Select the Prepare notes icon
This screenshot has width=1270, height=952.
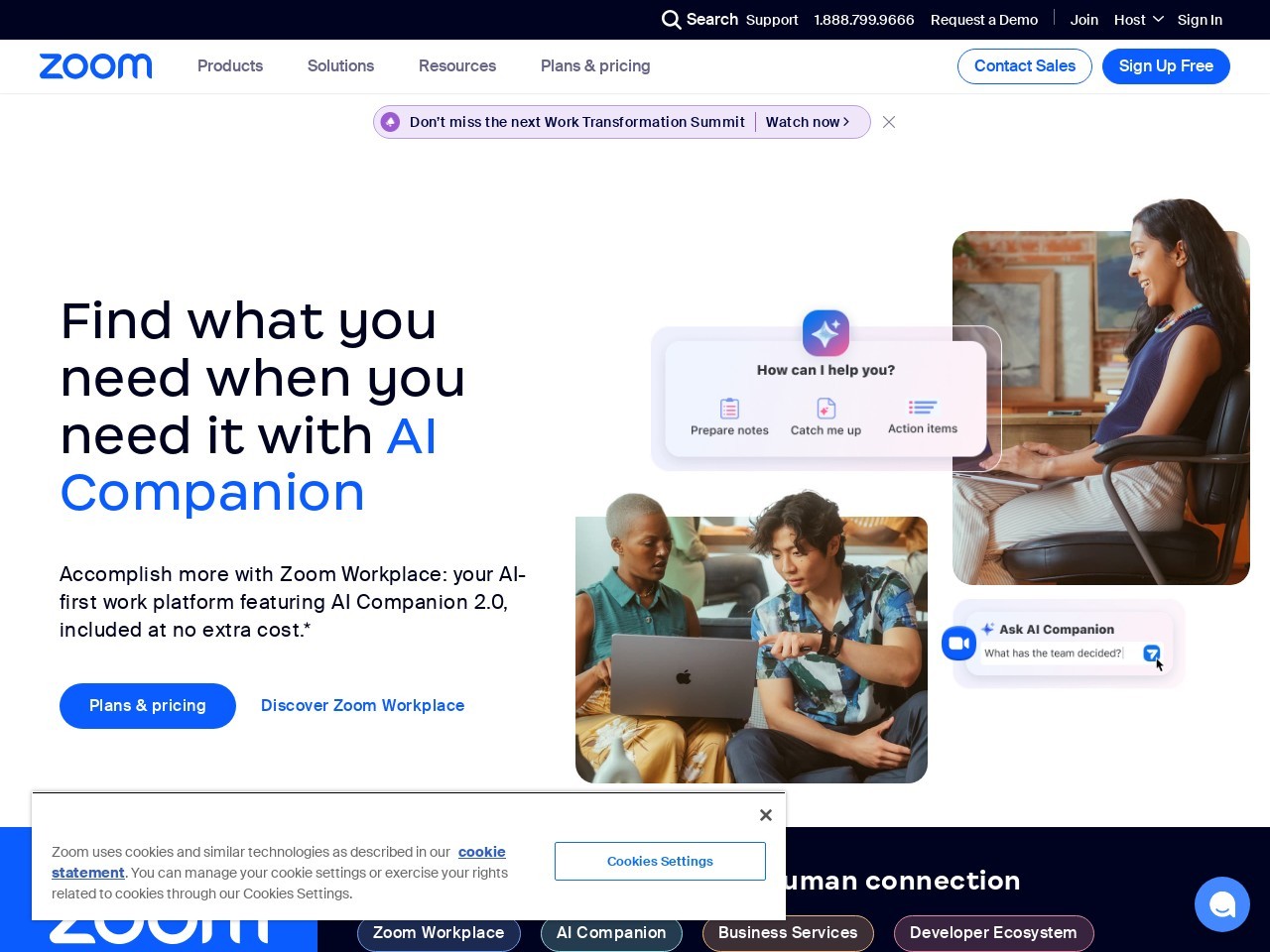(729, 408)
